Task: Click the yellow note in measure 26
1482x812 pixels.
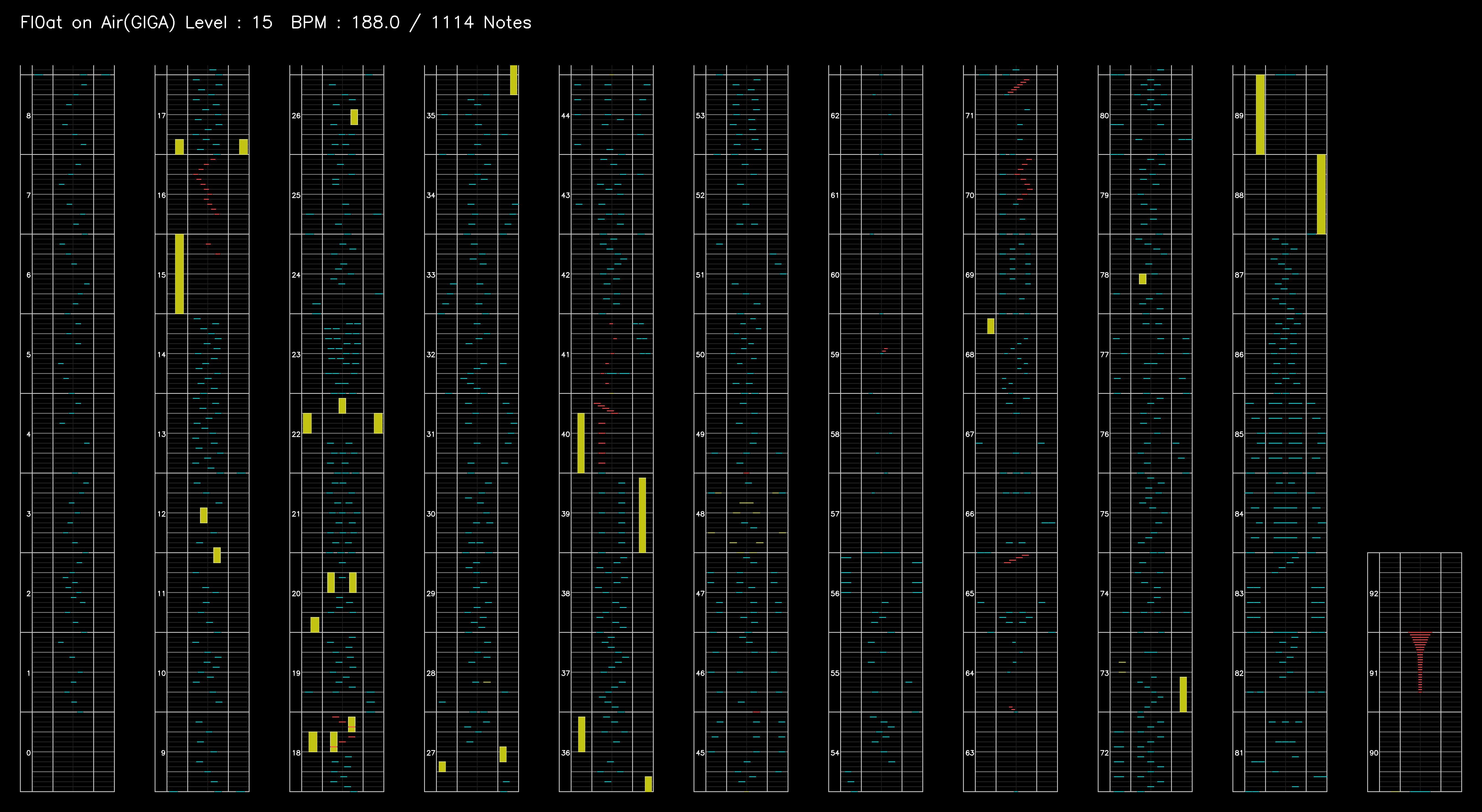Action: [x=354, y=117]
